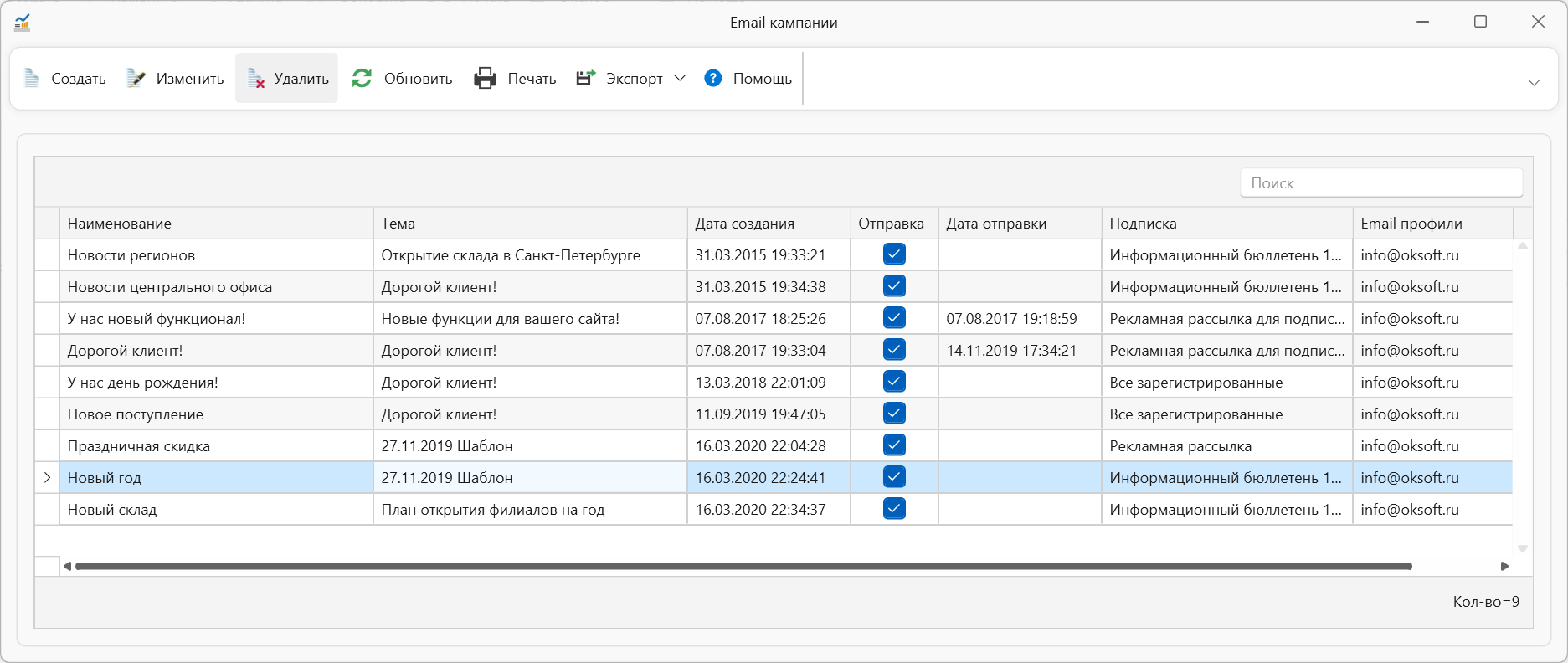The height and width of the screenshot is (663, 1568).
Task: Click the green Обновить refresh icon
Action: pos(362,79)
